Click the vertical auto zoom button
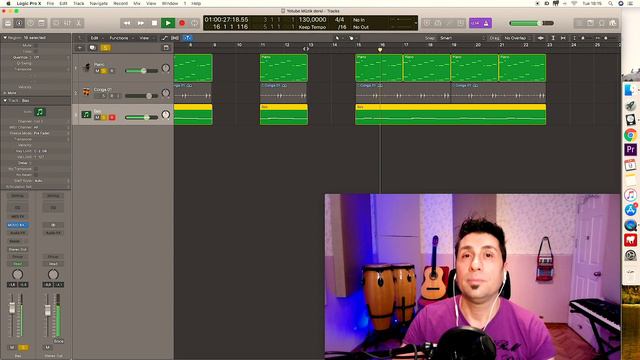The image size is (640, 360). click(x=553, y=38)
